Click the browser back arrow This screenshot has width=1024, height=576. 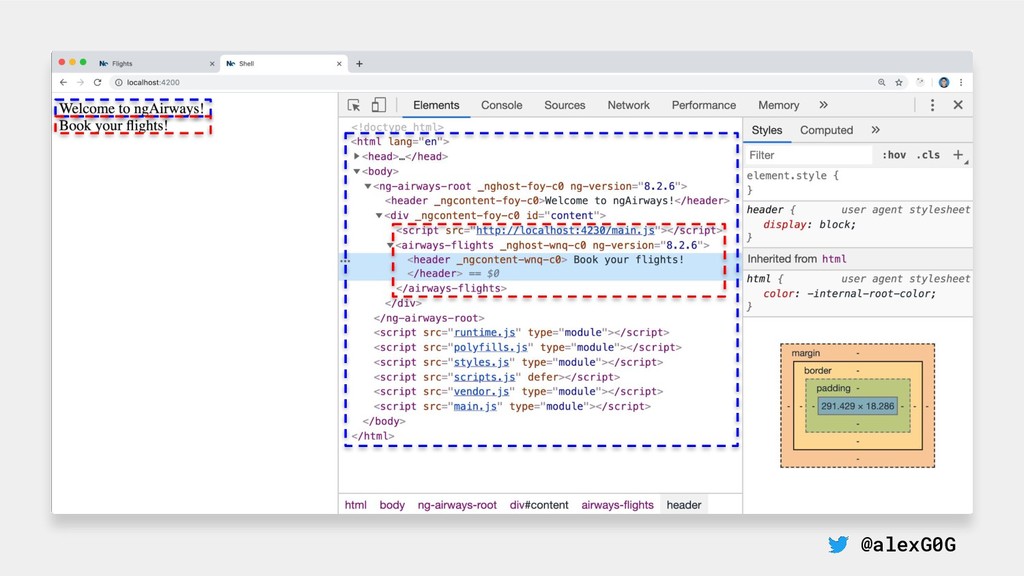[64, 82]
